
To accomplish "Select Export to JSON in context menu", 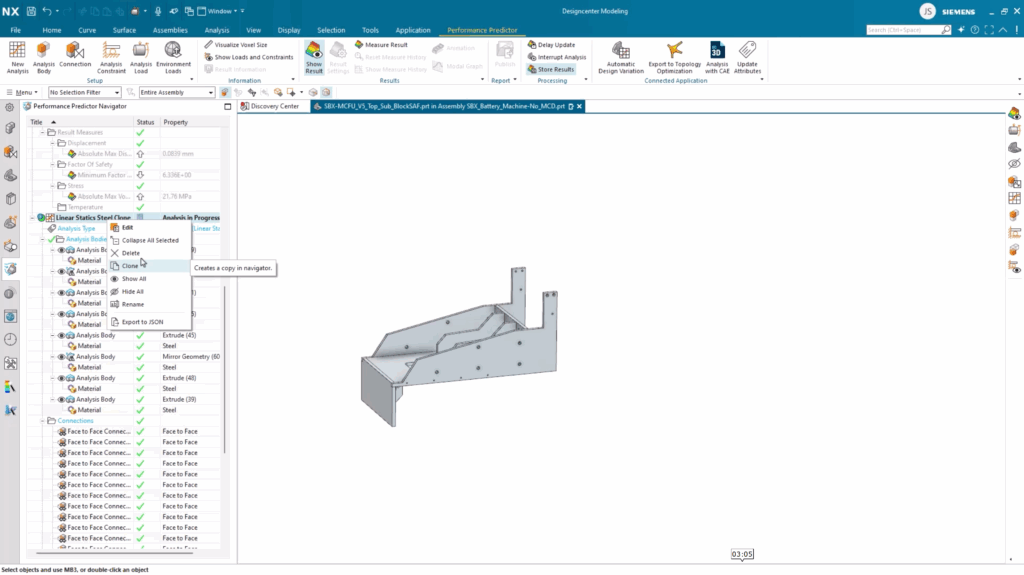I will [x=142, y=322].
